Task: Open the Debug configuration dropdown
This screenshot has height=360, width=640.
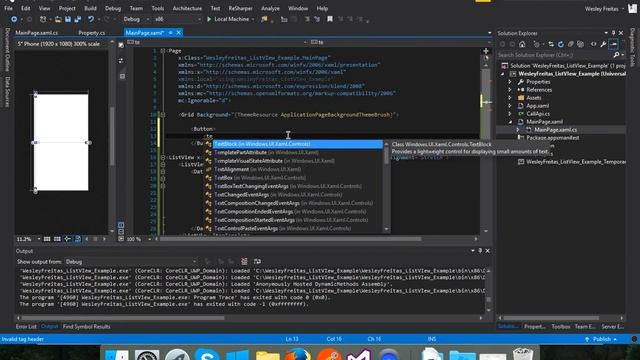Action: [x=136, y=19]
